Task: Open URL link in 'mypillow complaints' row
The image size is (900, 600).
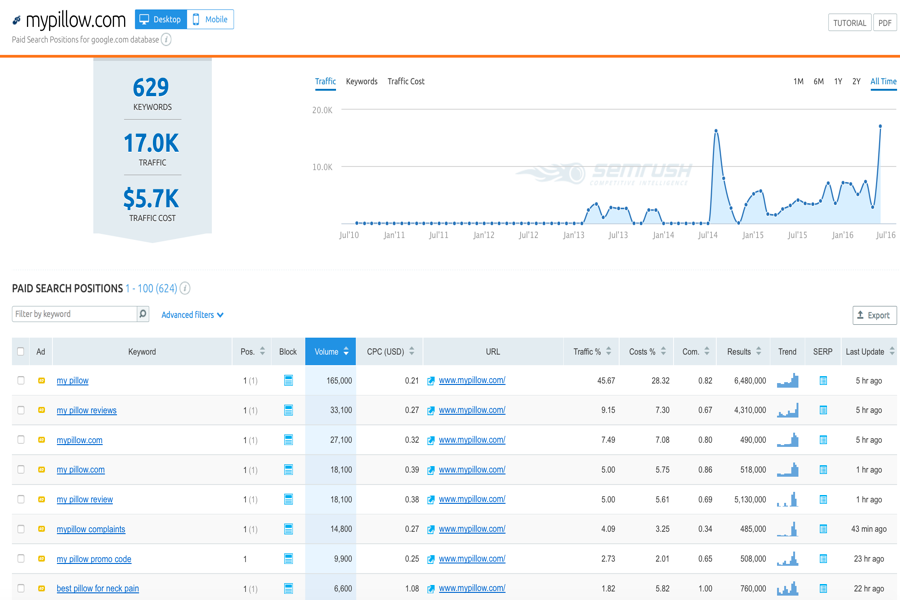Action: (472, 529)
